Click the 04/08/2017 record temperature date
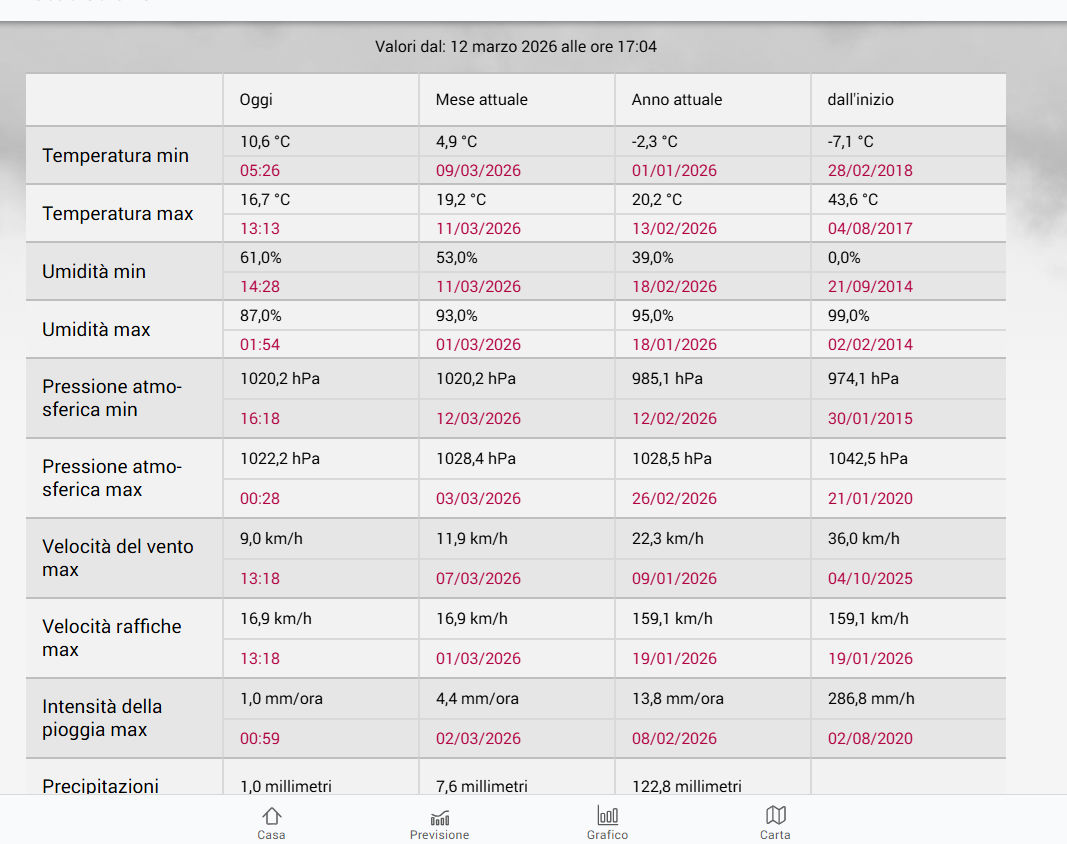This screenshot has width=1067, height=844. [x=870, y=229]
